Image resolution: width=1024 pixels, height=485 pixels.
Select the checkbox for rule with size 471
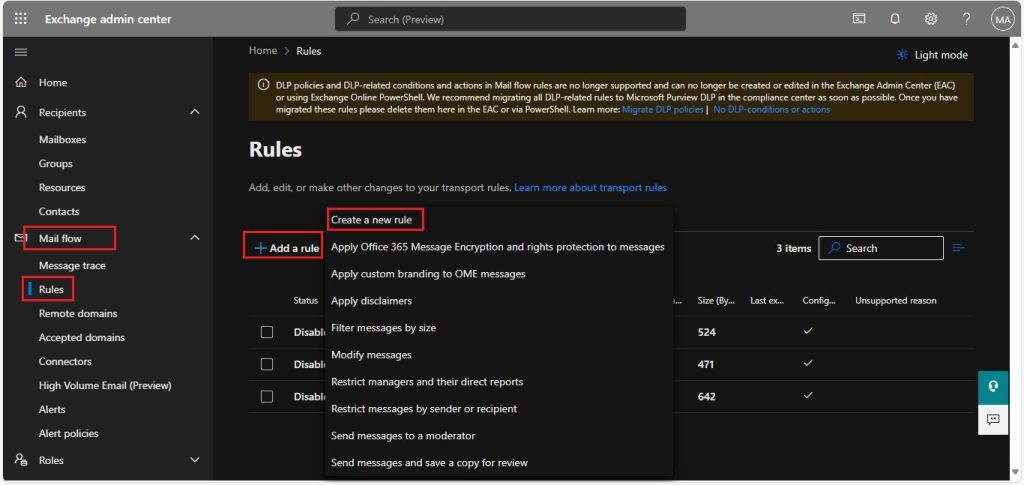266,364
